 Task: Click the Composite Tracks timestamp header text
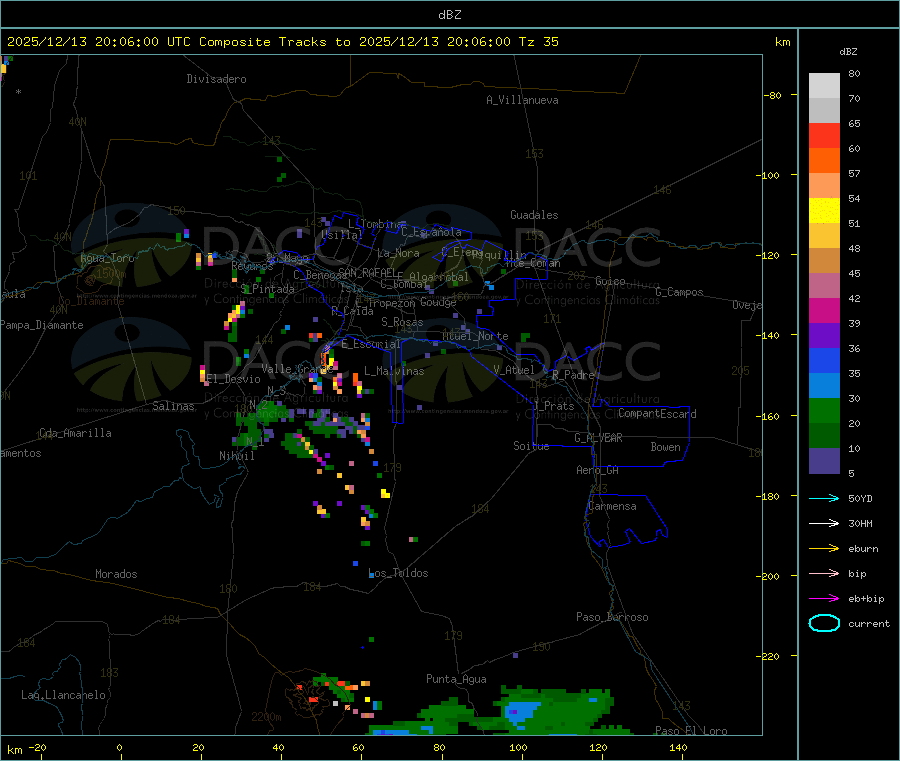282,42
